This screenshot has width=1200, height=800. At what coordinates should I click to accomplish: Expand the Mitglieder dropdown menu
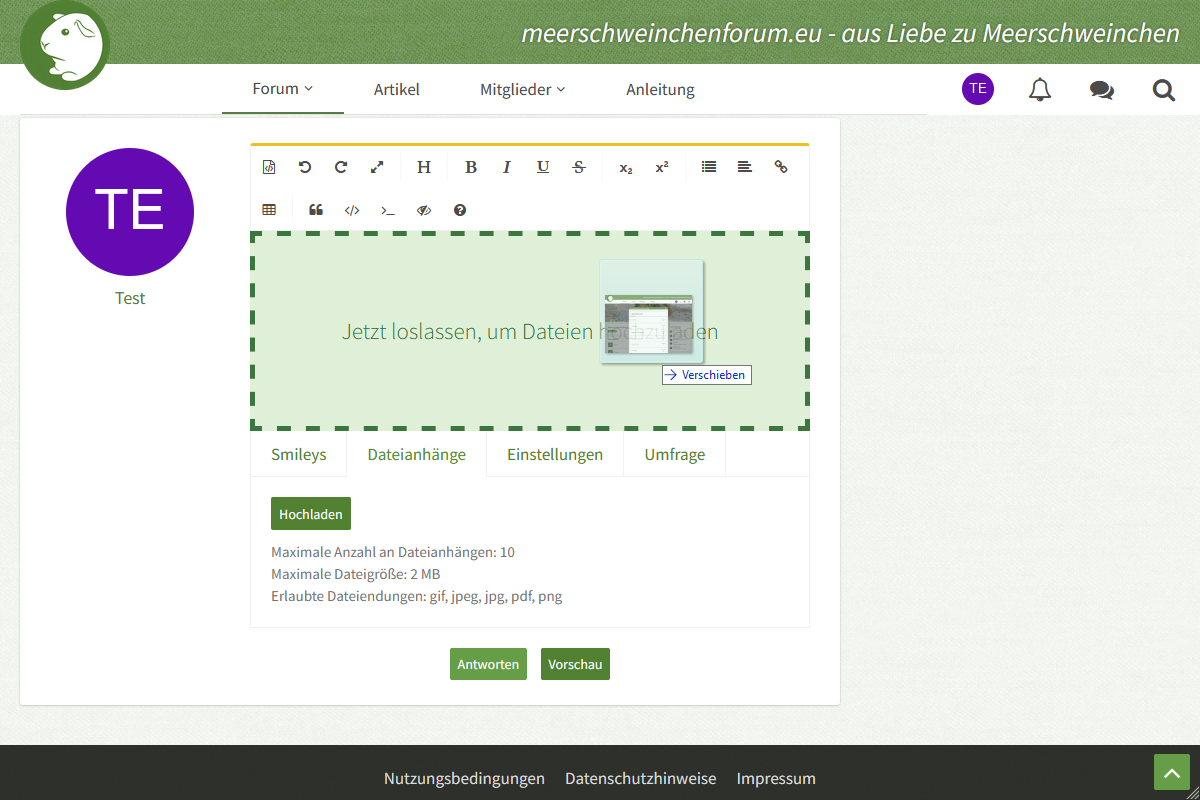tap(522, 90)
